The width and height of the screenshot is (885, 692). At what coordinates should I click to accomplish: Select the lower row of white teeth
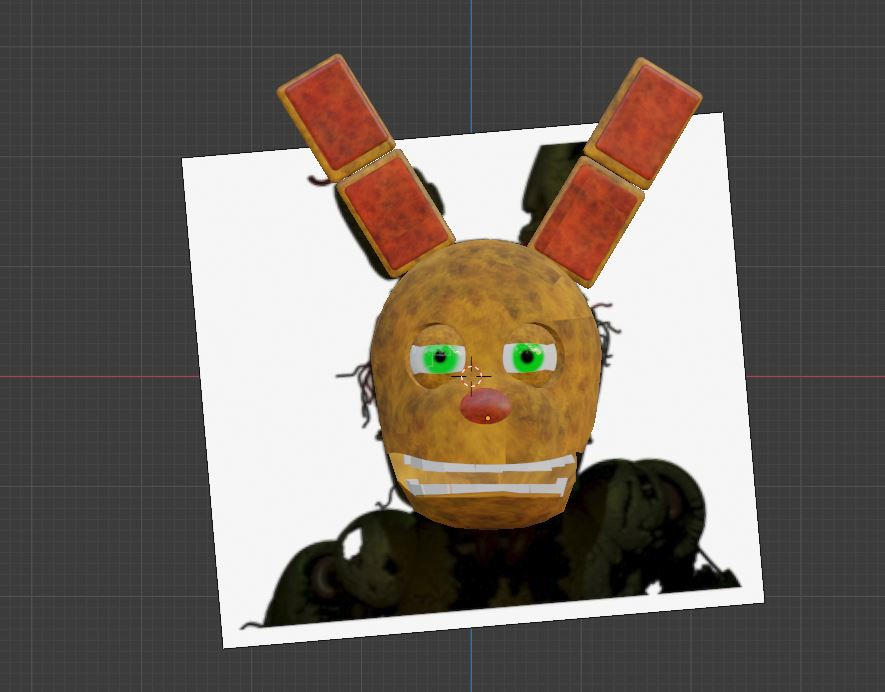(487, 488)
